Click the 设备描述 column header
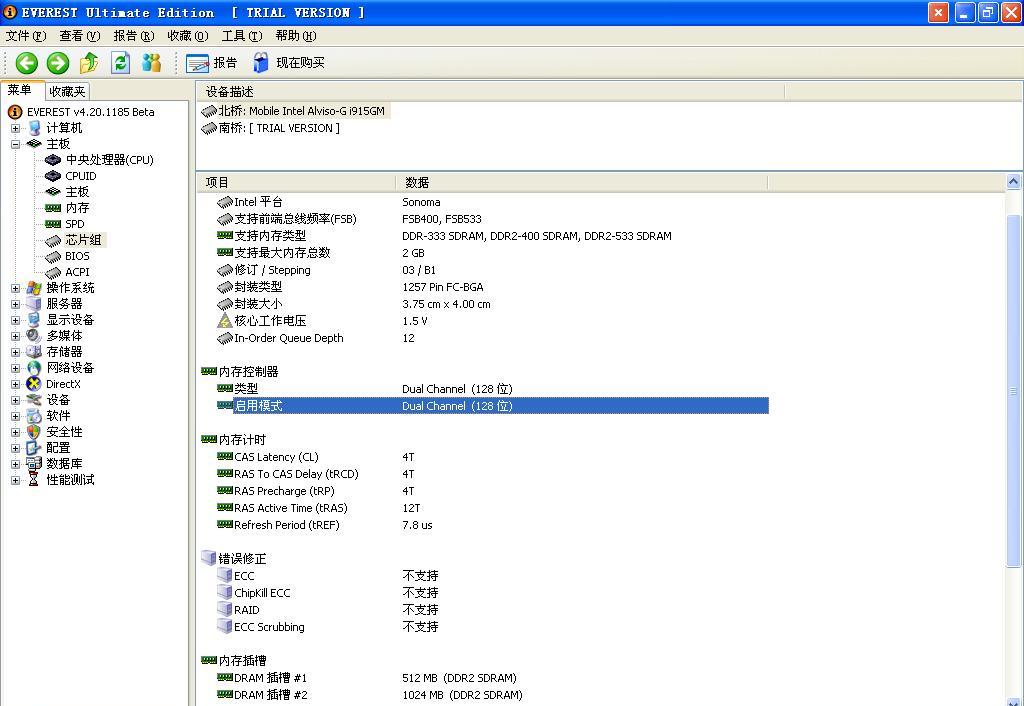Screen dimensions: 1024x706 click(x=490, y=92)
